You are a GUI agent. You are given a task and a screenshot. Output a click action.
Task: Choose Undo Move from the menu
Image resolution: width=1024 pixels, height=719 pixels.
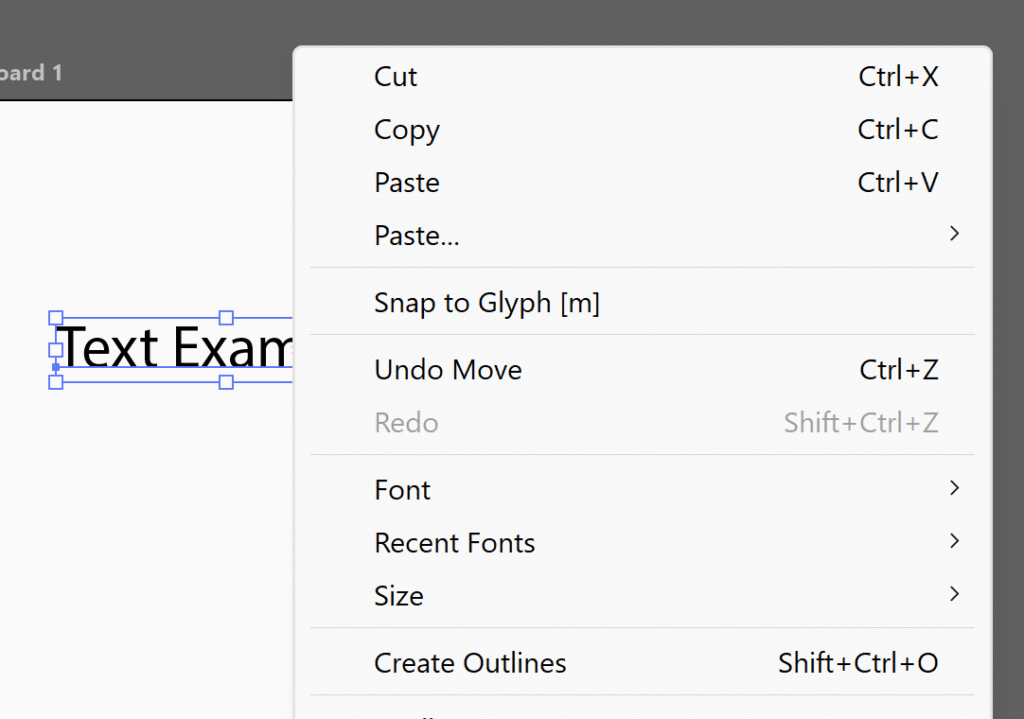point(448,370)
